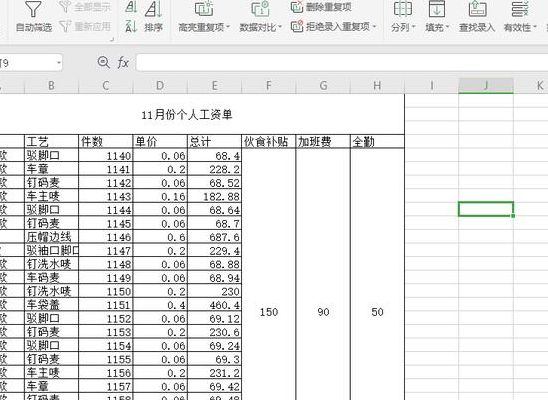Viewport: 548px width, 400px height.
Task: Click the piece count cell 1146
Action: (106, 237)
